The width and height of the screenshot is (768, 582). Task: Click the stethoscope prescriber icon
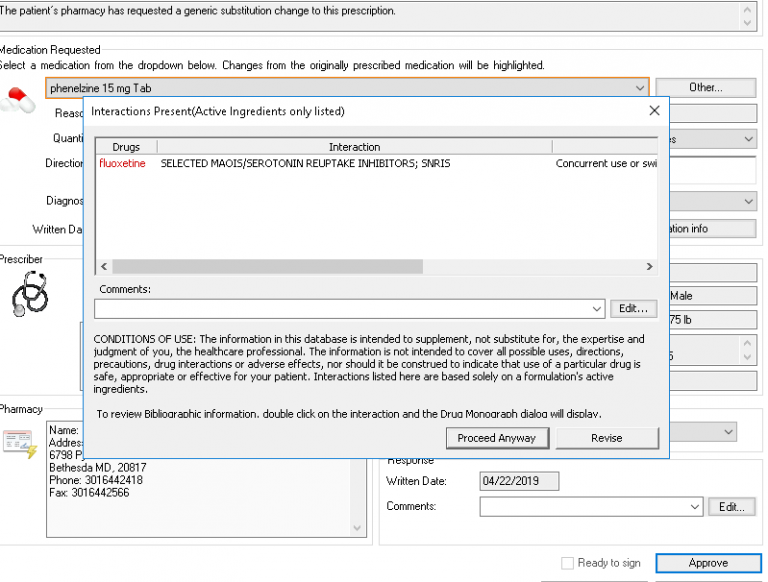pyautogui.click(x=30, y=294)
